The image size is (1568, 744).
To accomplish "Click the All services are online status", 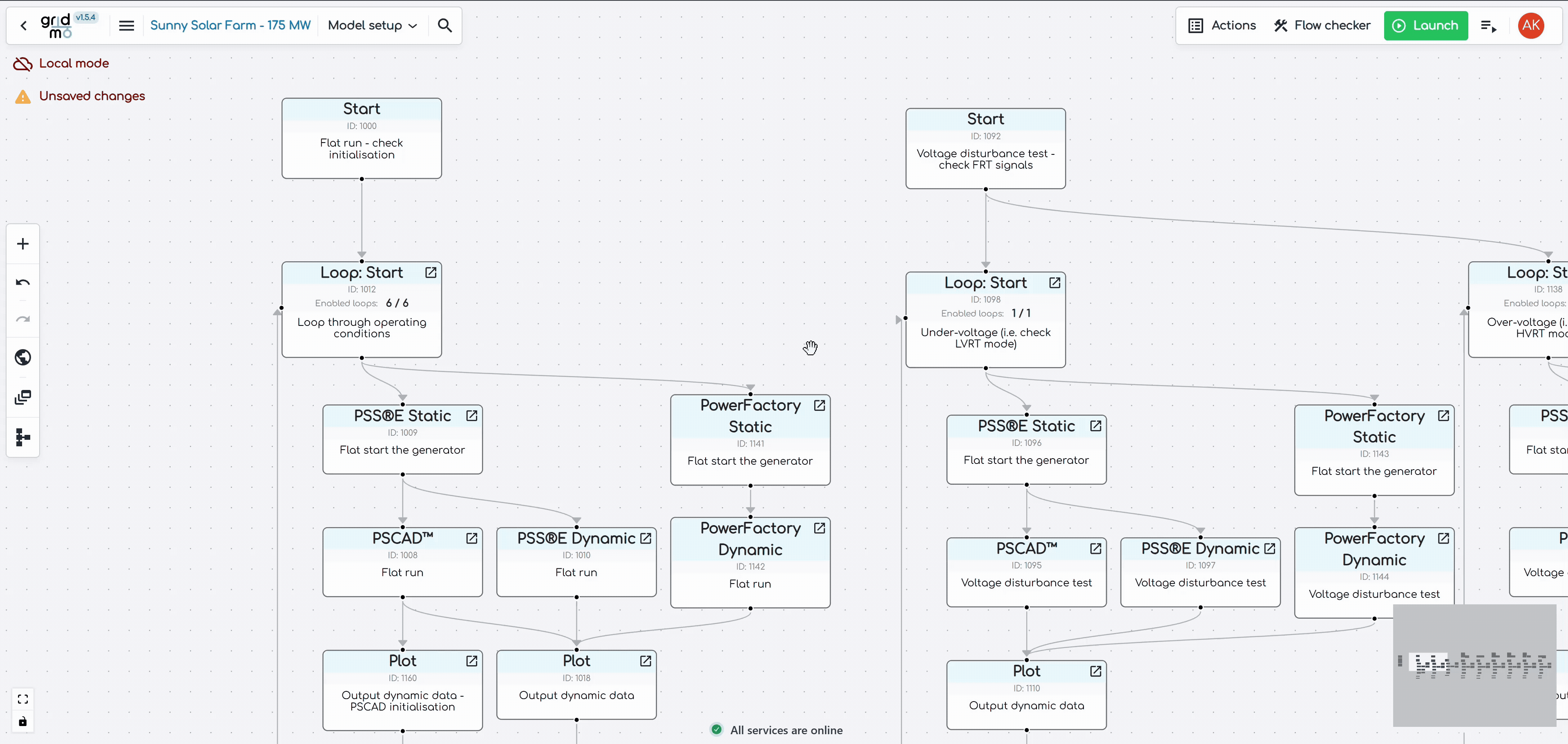I will coord(777,730).
